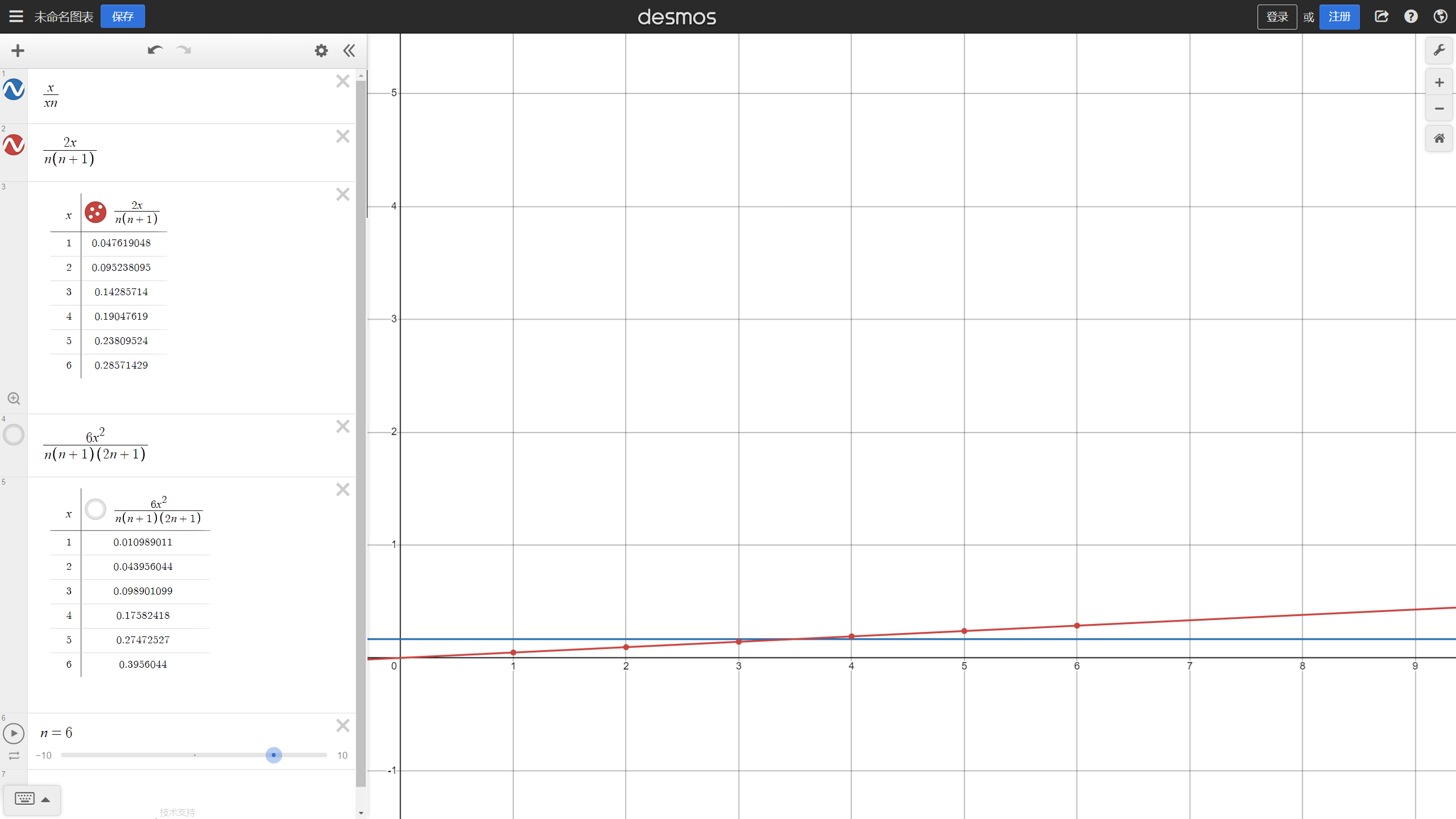
Task: Open the share graph icon
Action: click(x=1381, y=16)
